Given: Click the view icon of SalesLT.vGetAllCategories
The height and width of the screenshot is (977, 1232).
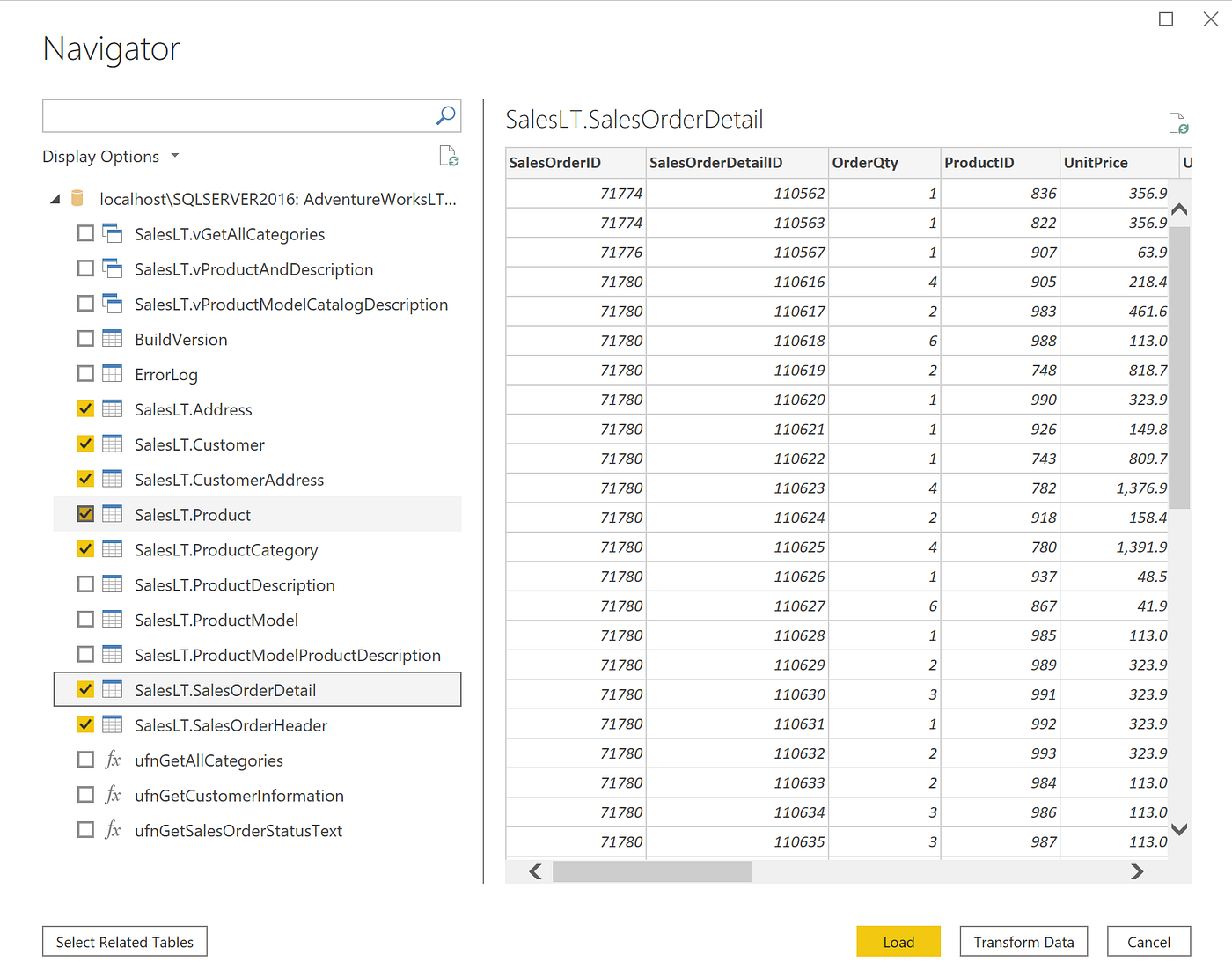Looking at the screenshot, I should pos(113,233).
